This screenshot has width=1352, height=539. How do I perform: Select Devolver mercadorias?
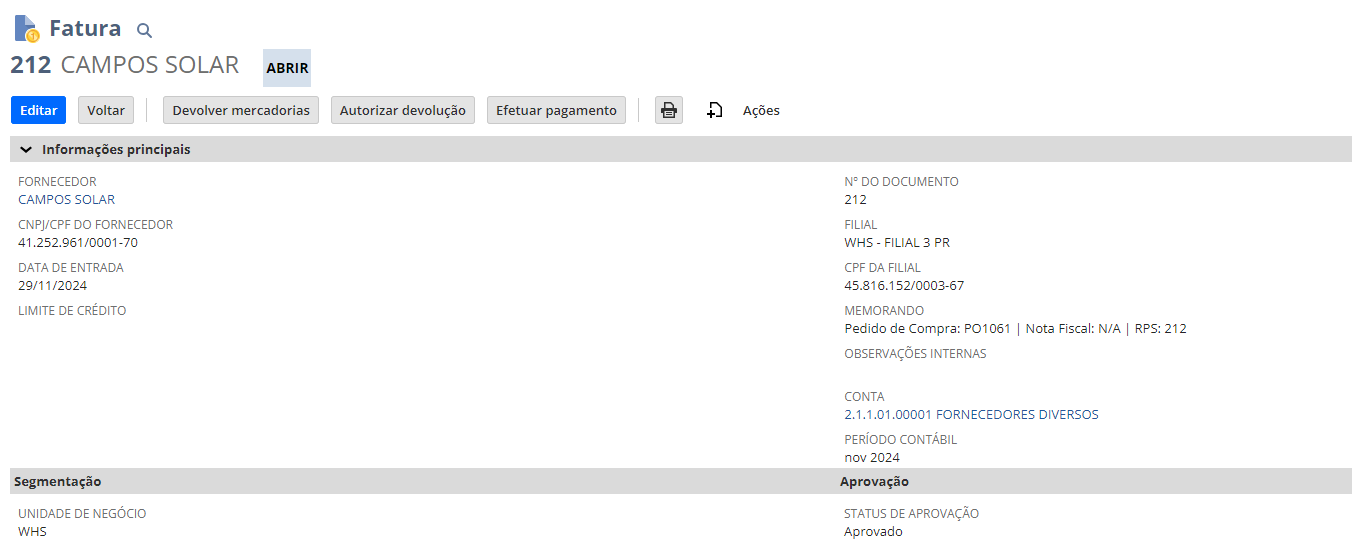[x=241, y=110]
